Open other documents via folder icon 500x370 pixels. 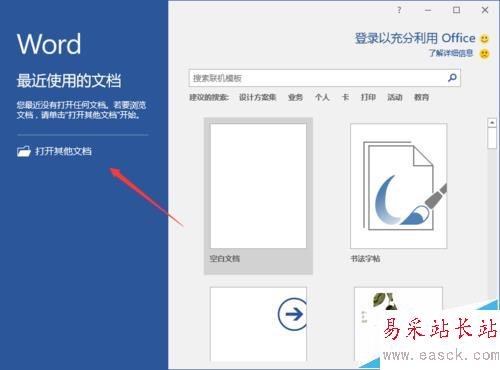(24, 152)
